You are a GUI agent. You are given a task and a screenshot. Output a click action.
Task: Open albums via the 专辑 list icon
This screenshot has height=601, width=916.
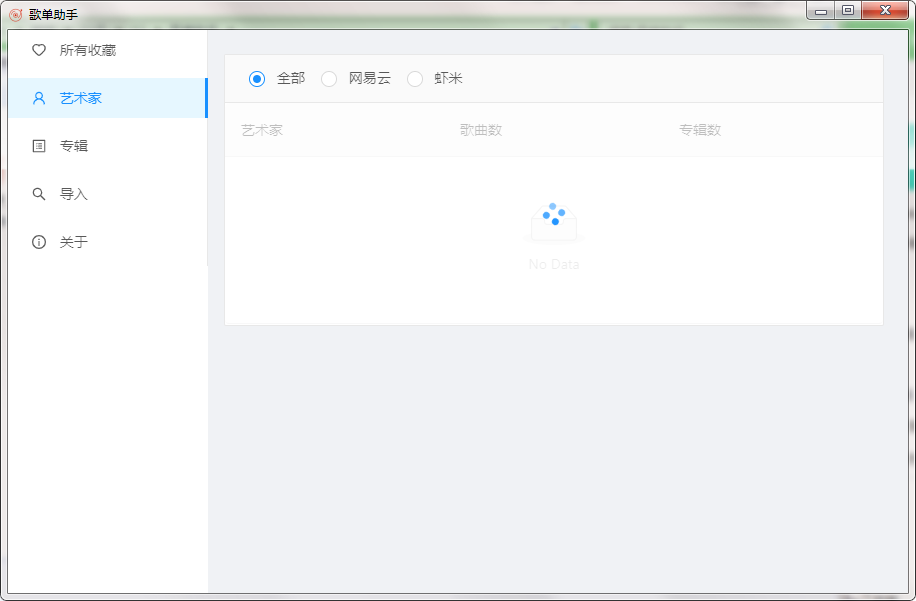[39, 146]
